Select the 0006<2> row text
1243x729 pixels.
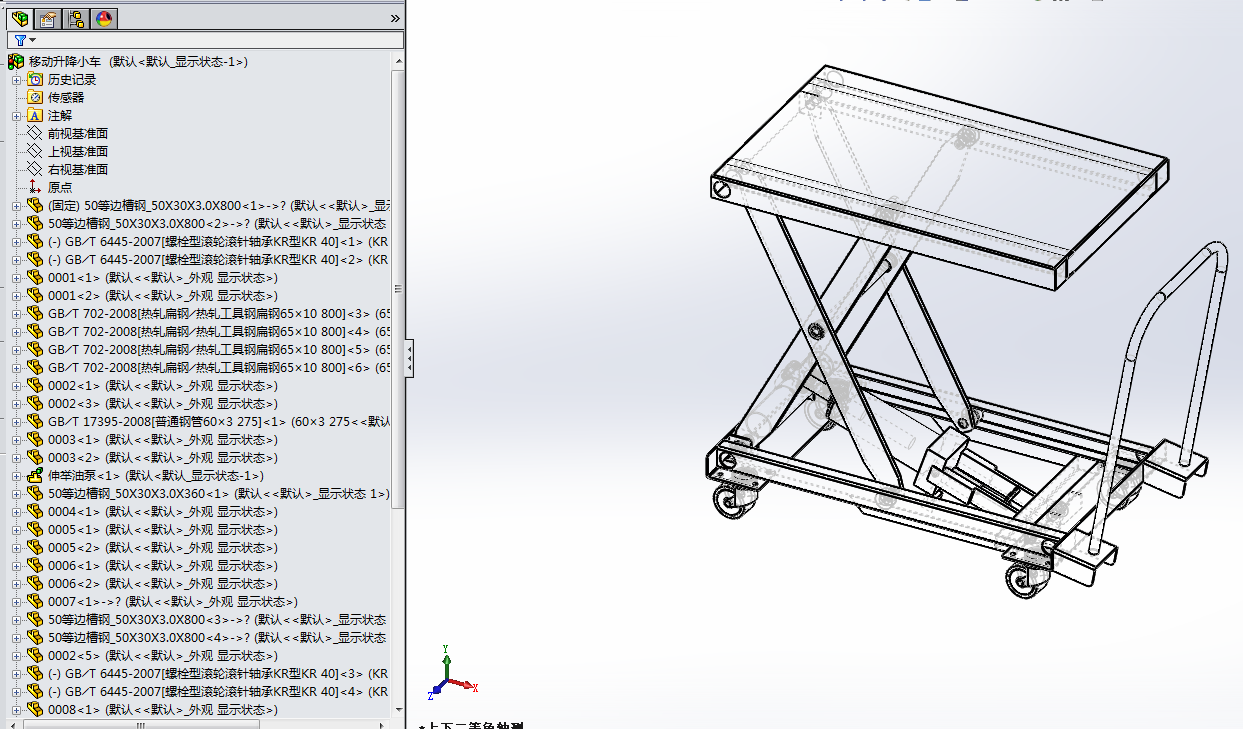tap(163, 584)
